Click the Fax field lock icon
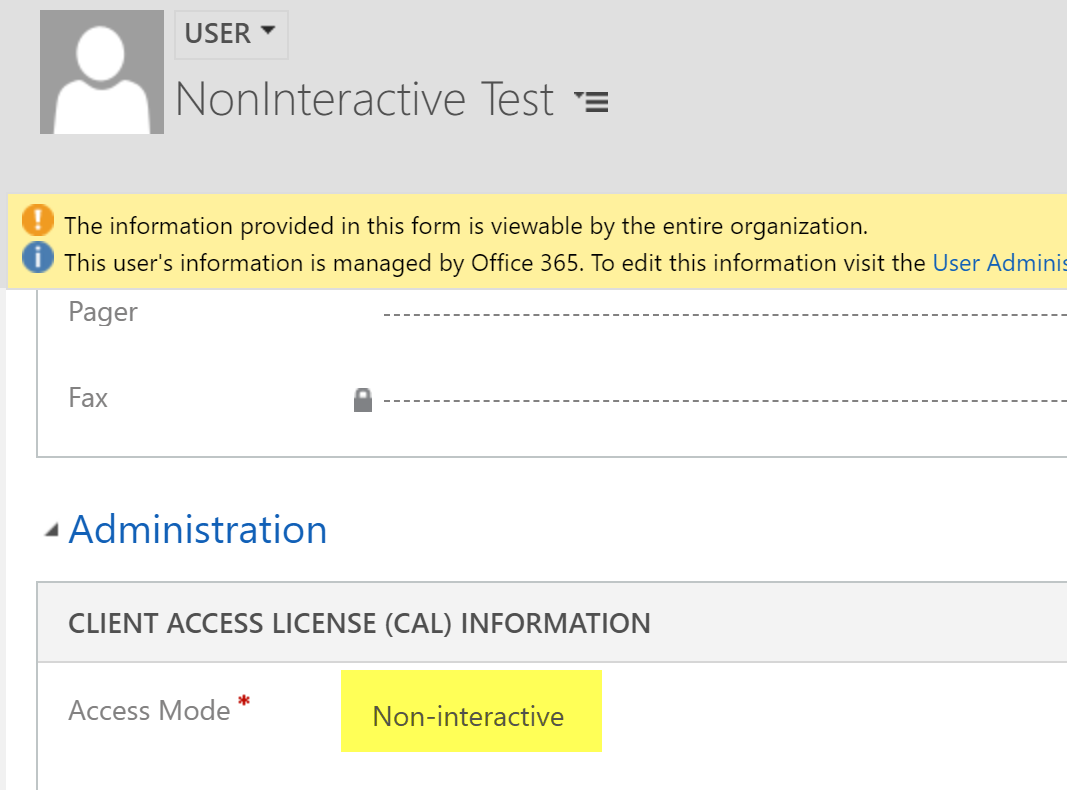The image size is (1067, 790). [363, 400]
